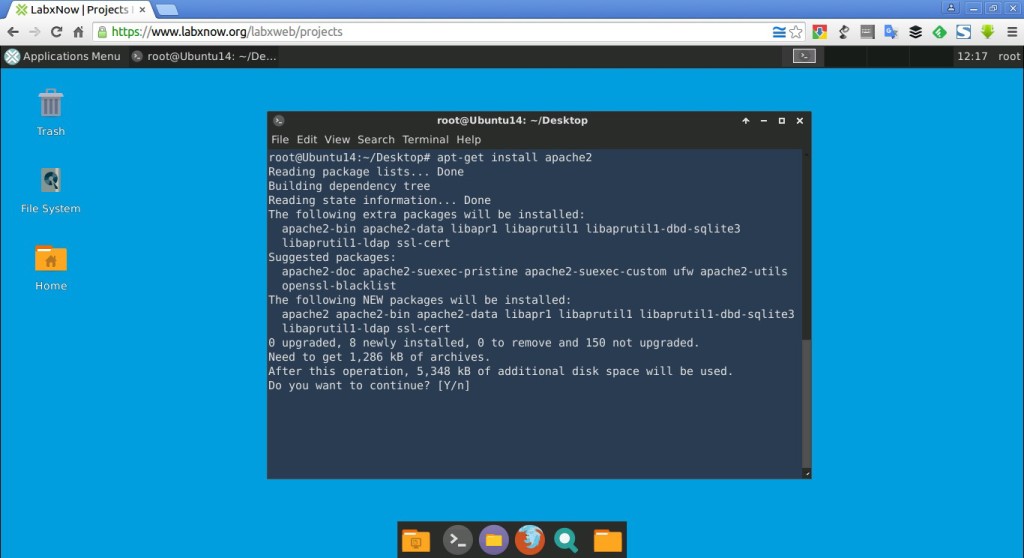Click the blue S extension icon
This screenshot has width=1024, height=558.
click(x=963, y=31)
